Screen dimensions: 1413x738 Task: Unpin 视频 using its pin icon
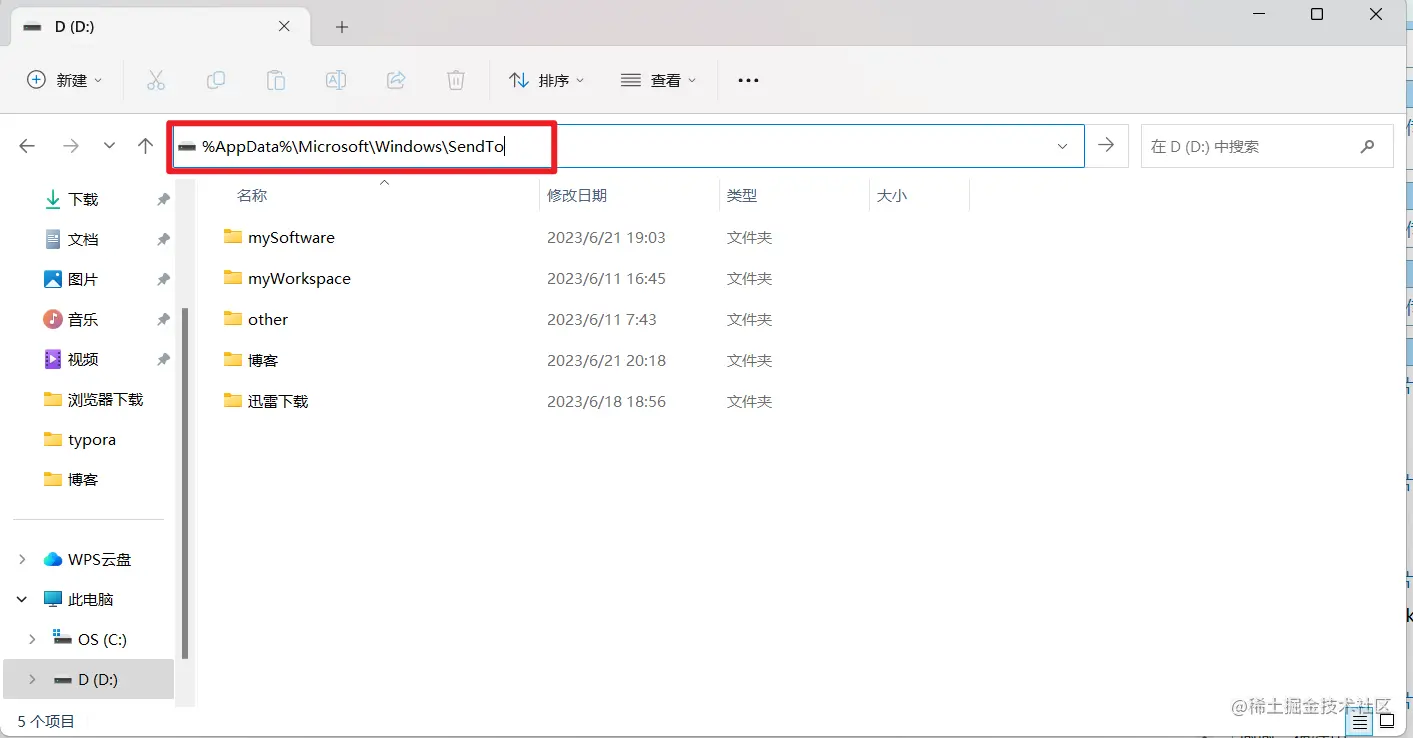pyautogui.click(x=163, y=360)
